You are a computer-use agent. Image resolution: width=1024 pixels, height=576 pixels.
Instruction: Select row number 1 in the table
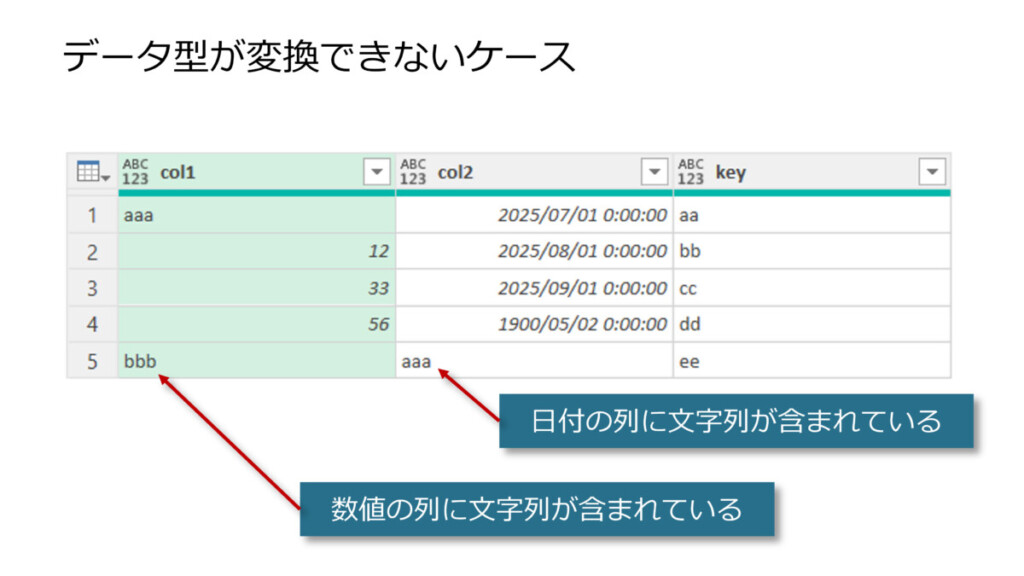(x=92, y=215)
